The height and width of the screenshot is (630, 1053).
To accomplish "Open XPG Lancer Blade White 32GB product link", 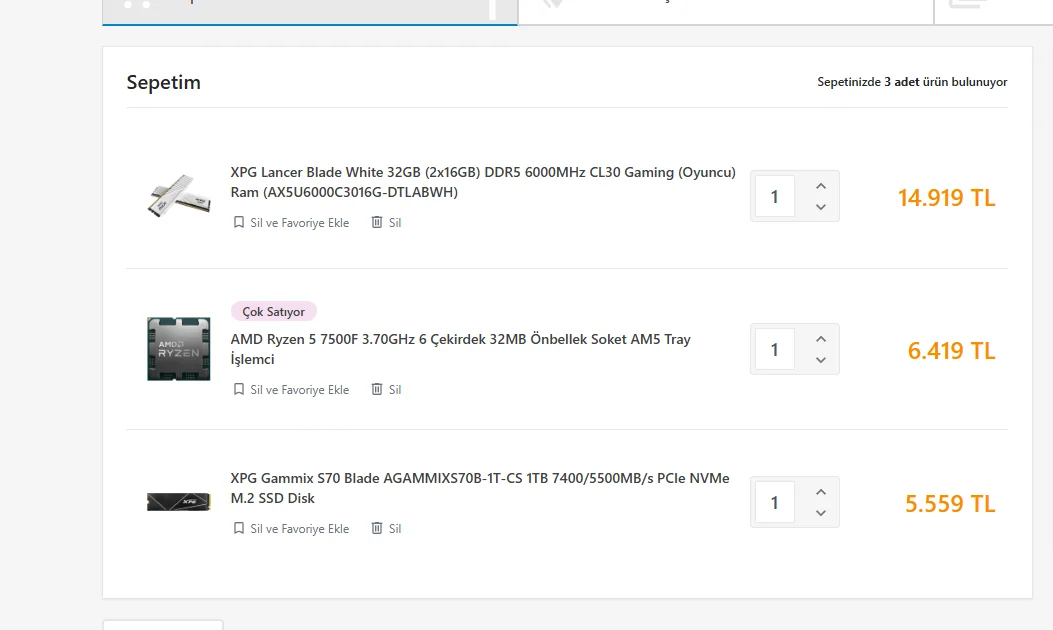I will 483,182.
